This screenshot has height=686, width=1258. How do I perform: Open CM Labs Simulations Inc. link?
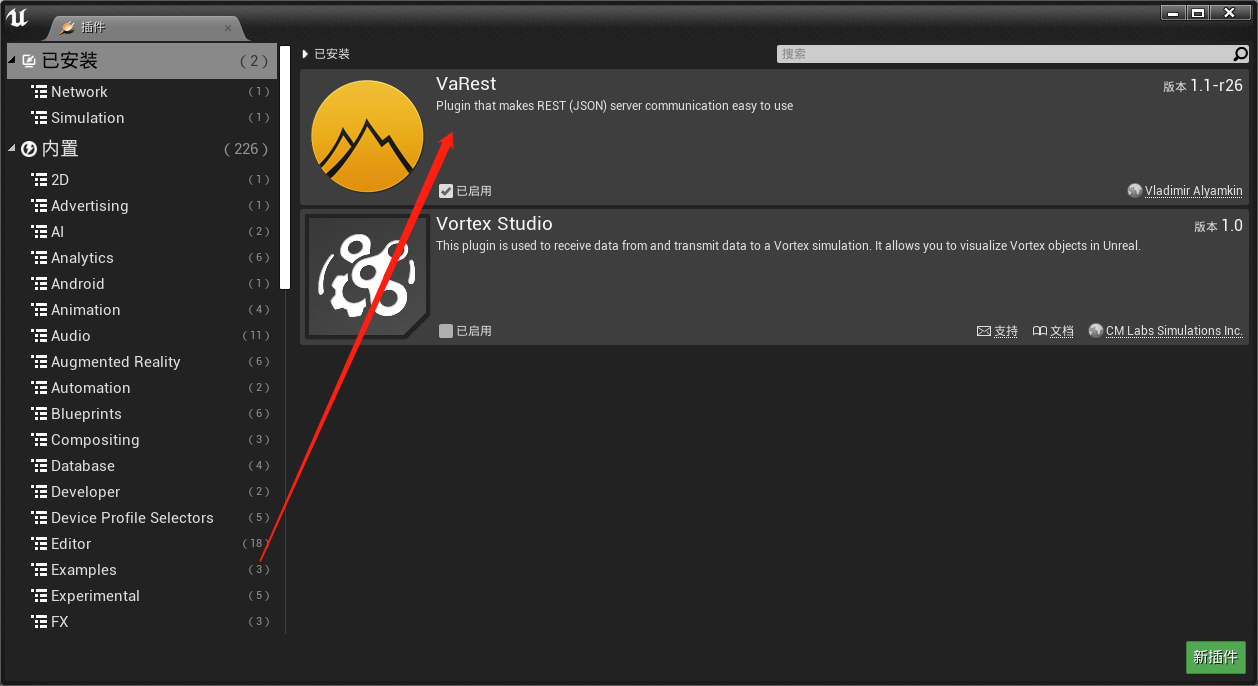(1174, 331)
